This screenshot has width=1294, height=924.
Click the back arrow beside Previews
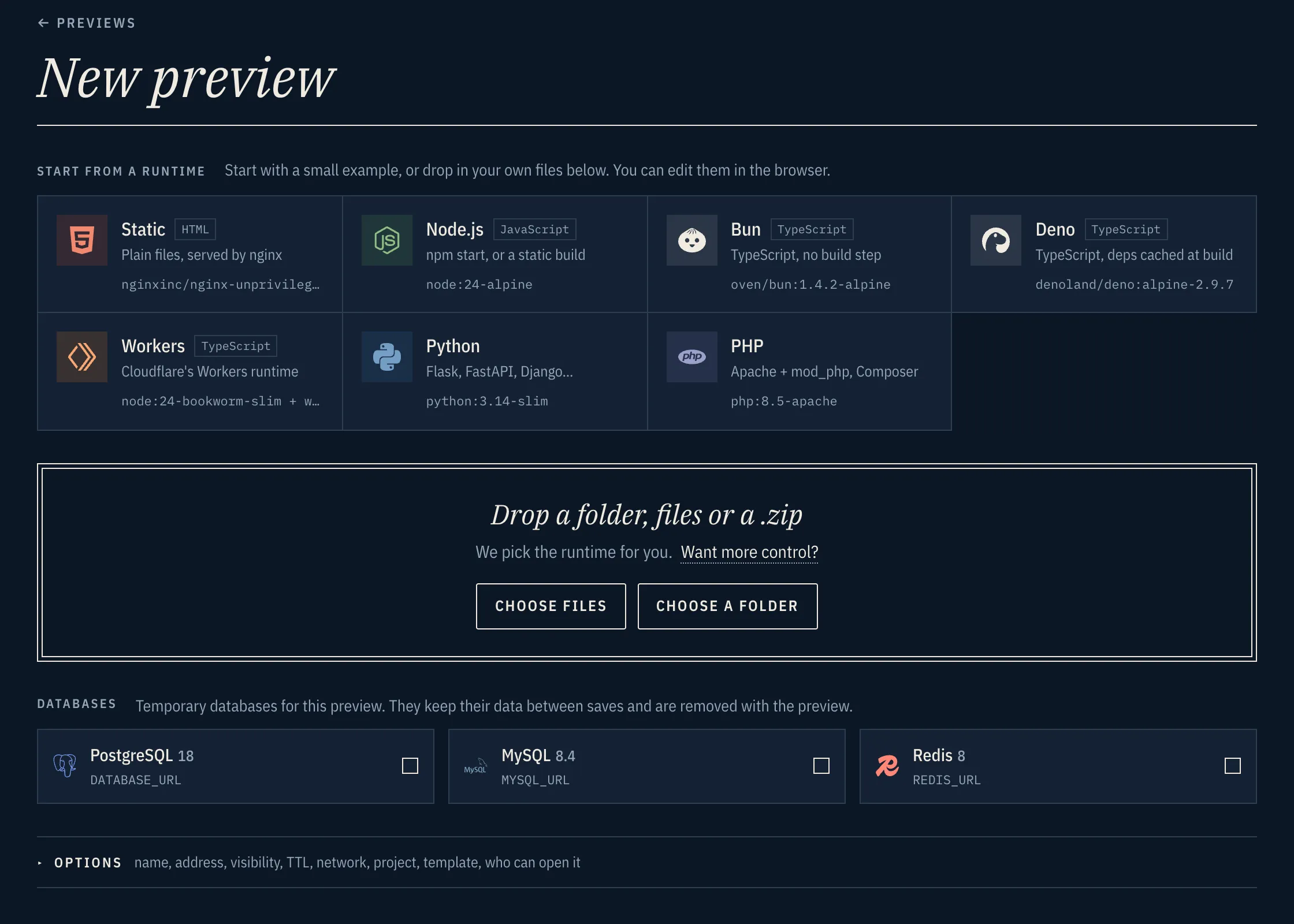[43, 23]
